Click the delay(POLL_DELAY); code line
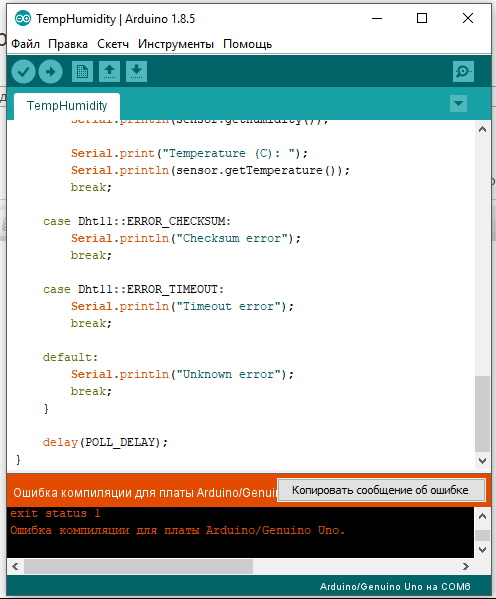Viewport: 496px width, 599px height. pos(105,442)
